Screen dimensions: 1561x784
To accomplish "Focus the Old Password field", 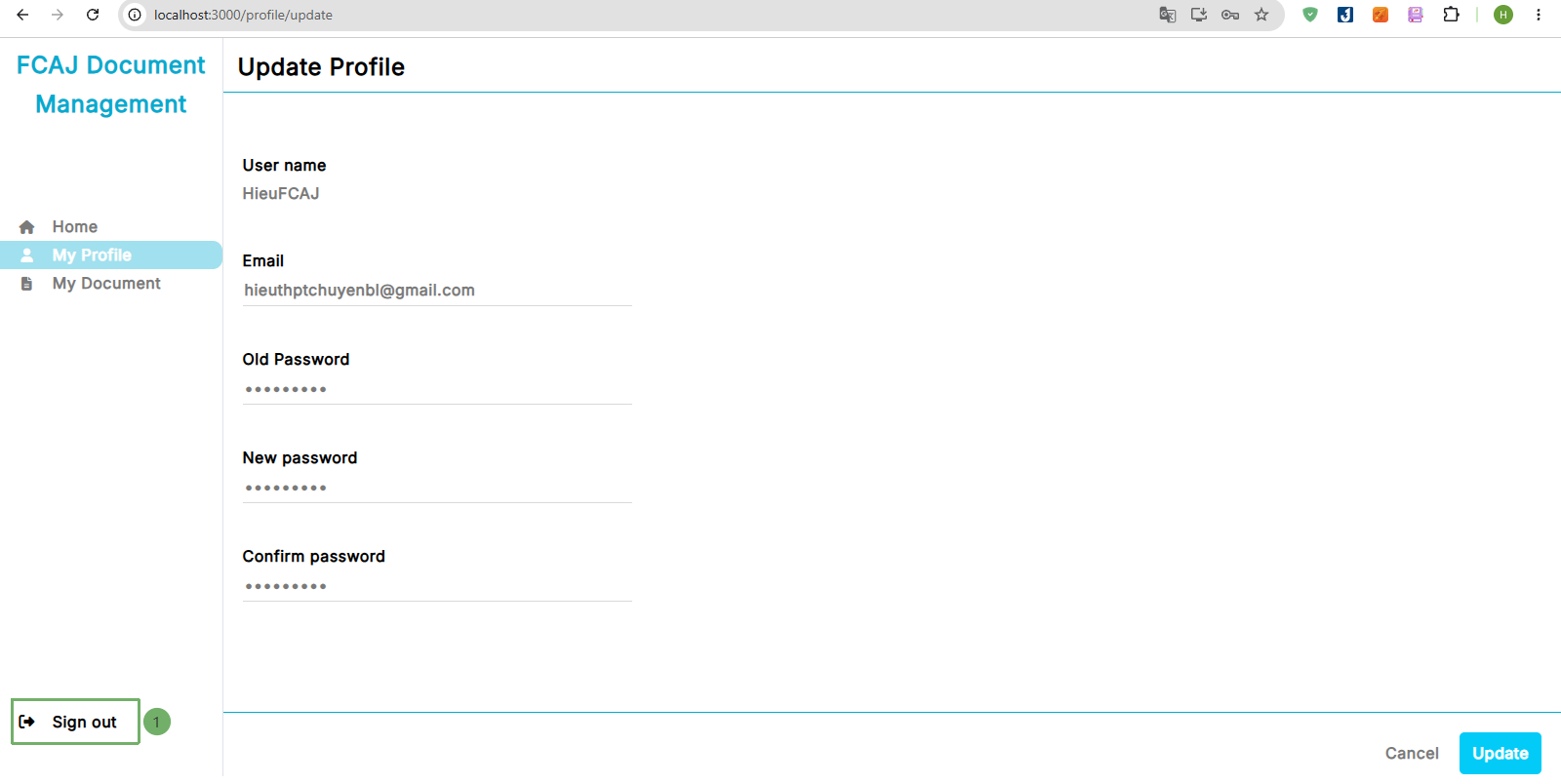I will [437, 389].
